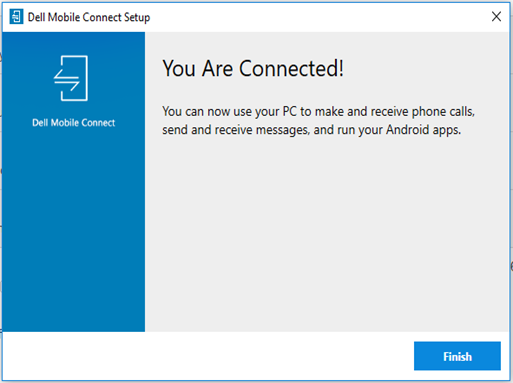
Task: Click empty blue sidebar area below the label
Action: [x=73, y=230]
